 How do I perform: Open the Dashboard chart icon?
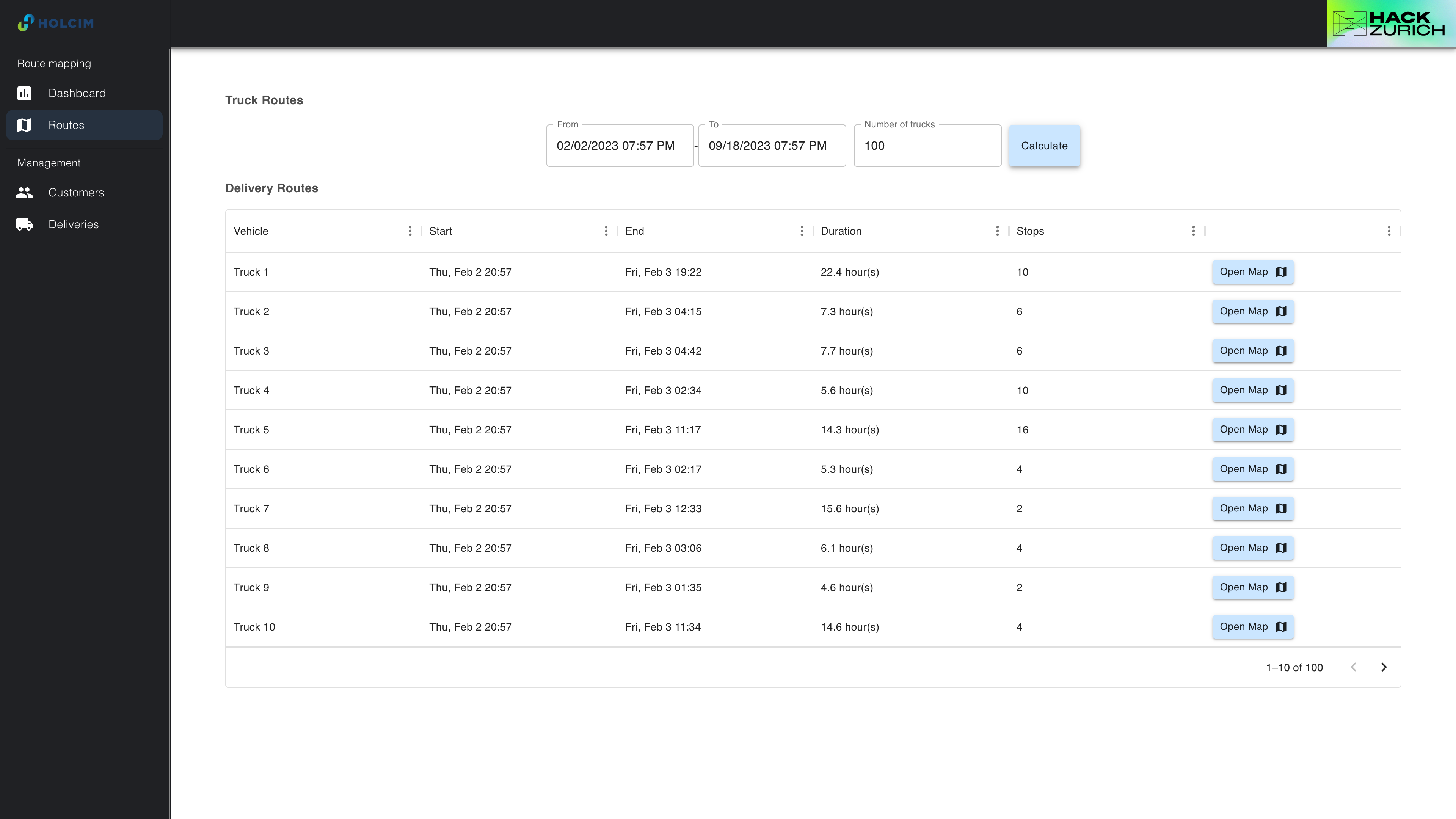pos(24,93)
